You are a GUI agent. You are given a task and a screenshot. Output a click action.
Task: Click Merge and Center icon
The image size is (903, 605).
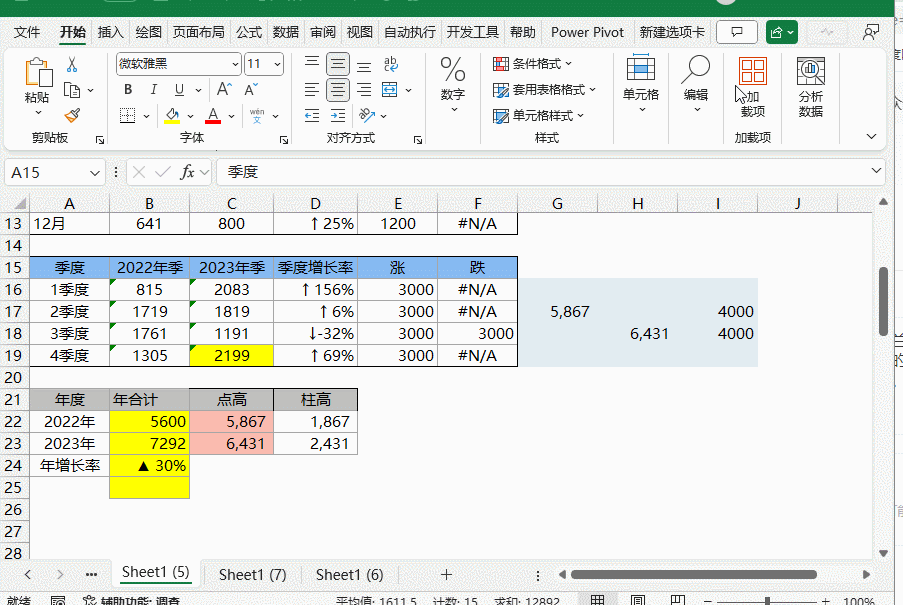390,90
